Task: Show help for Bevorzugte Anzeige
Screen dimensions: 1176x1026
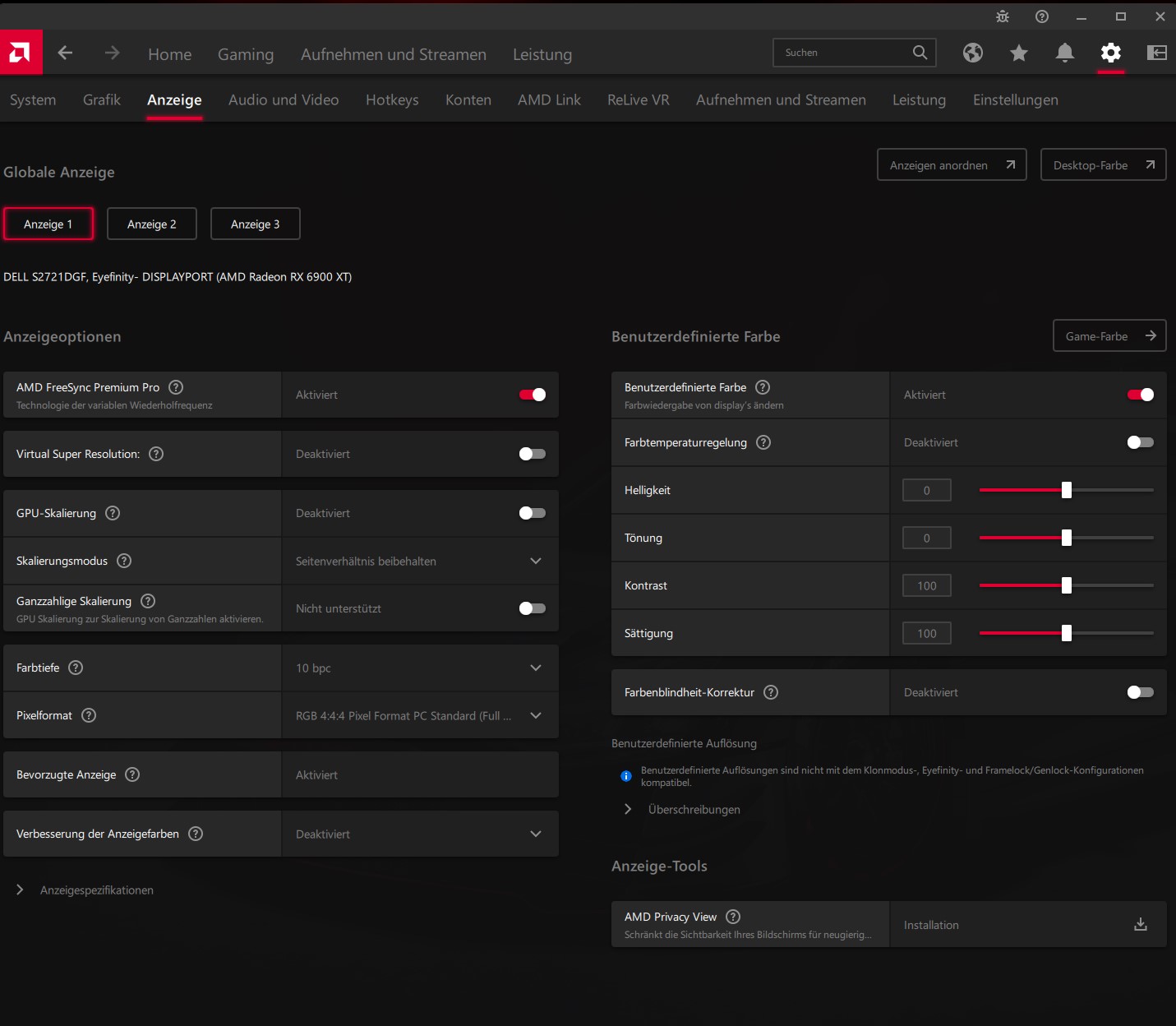Action: pyautogui.click(x=132, y=774)
